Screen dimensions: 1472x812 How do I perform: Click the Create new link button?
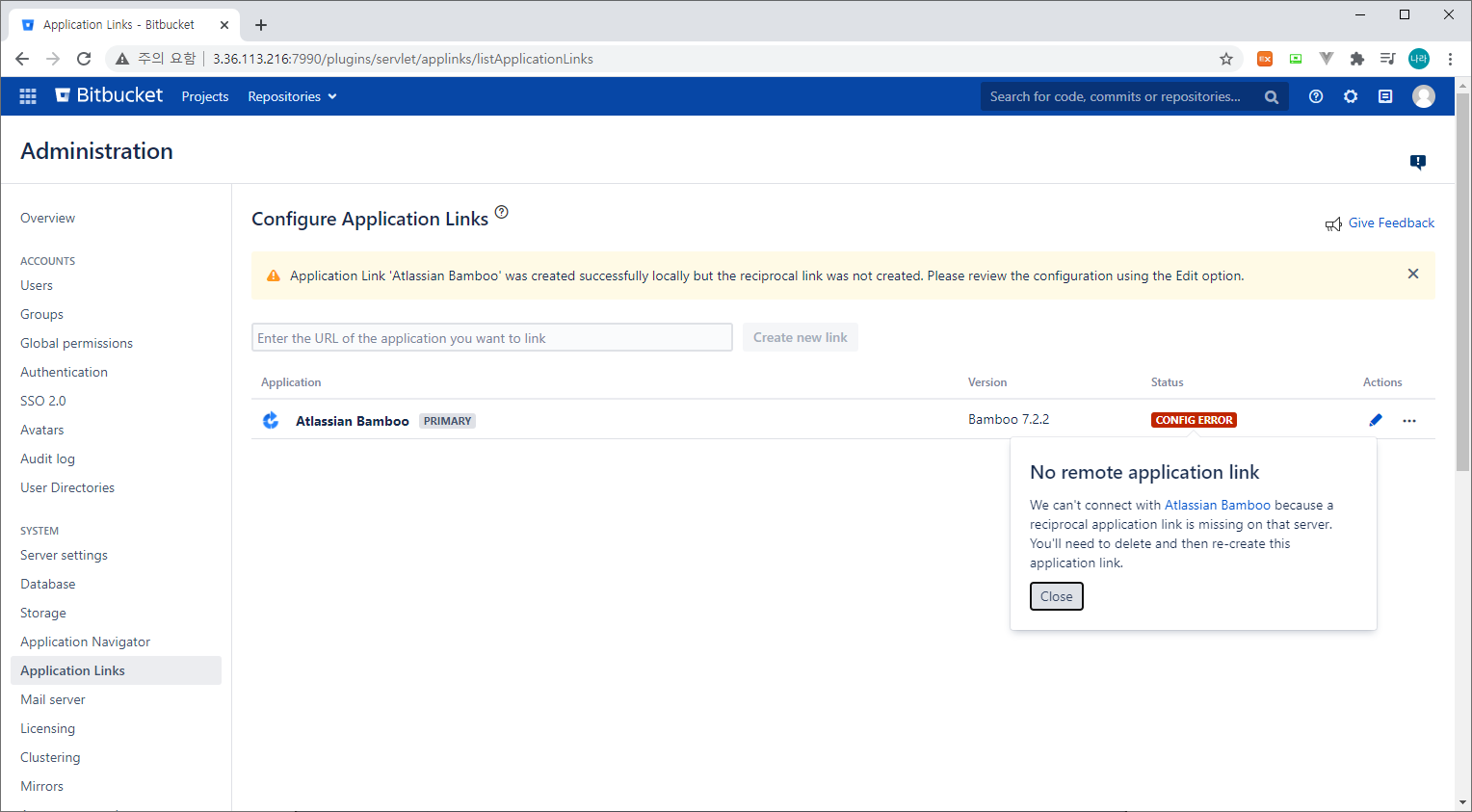(801, 337)
